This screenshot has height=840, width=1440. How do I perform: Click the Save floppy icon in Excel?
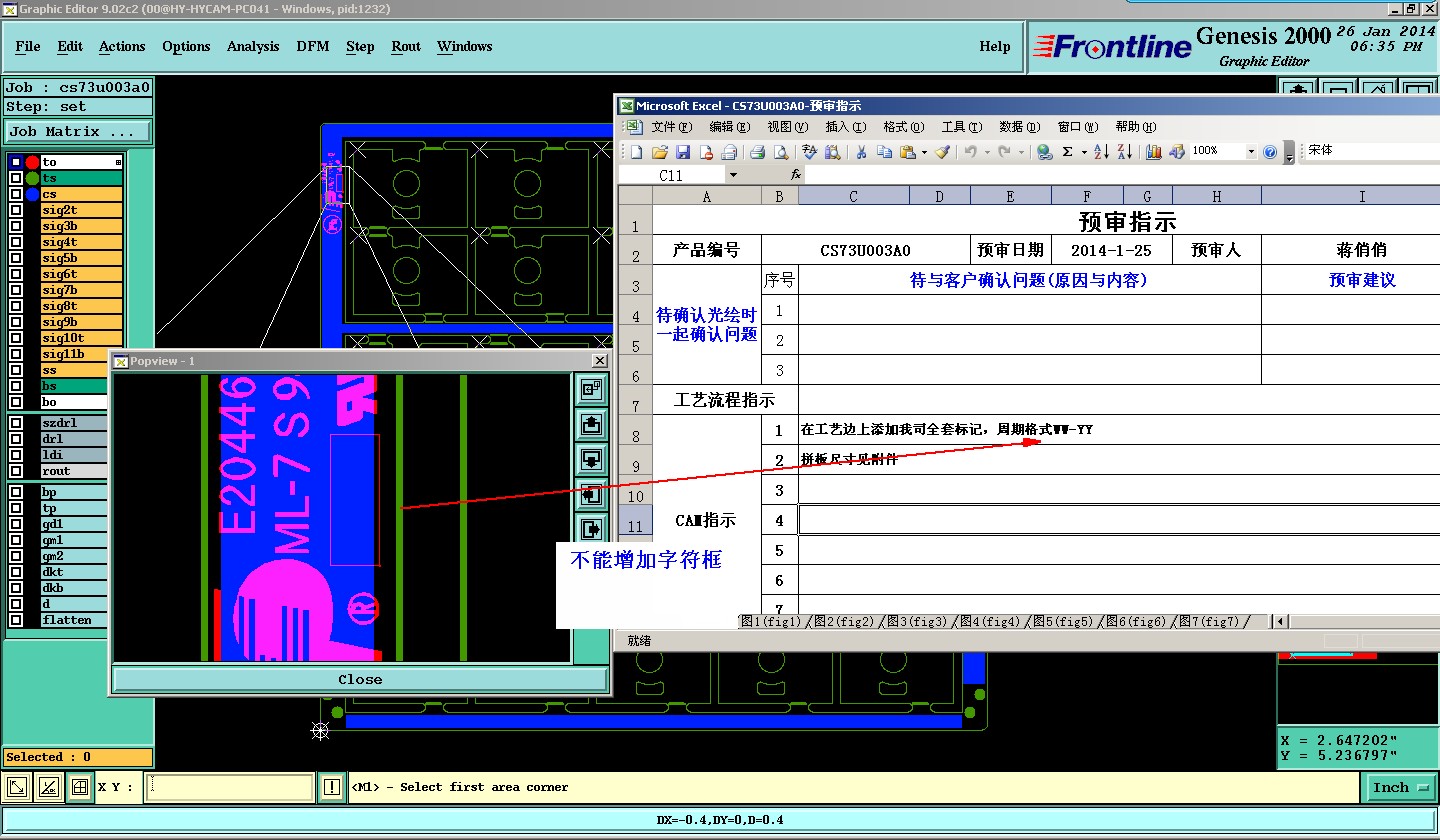(x=683, y=152)
